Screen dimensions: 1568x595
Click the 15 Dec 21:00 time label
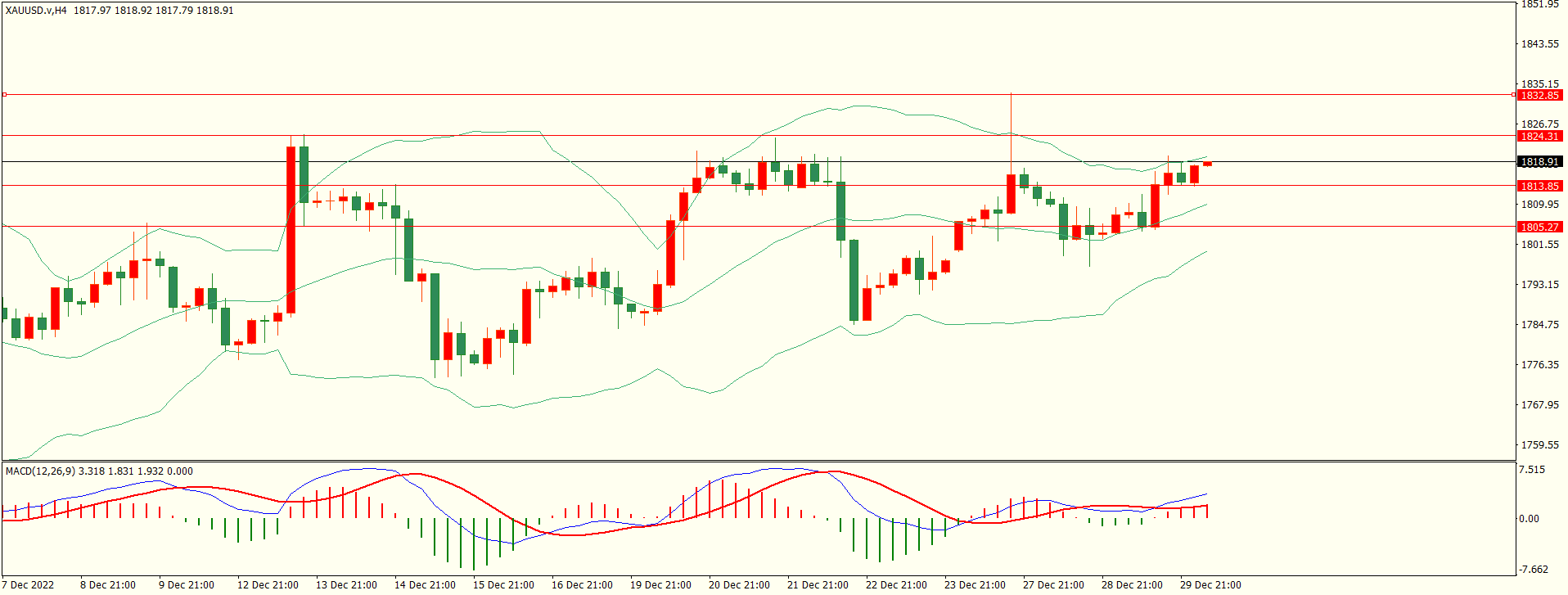(503, 585)
